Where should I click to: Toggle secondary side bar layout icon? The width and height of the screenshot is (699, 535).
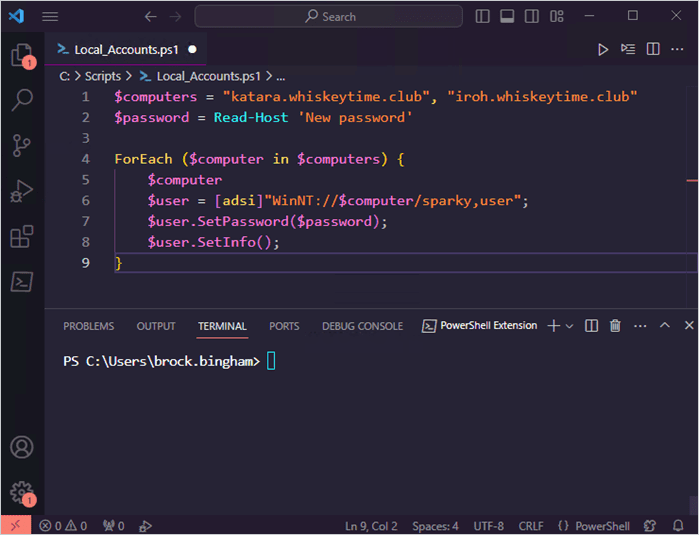(531, 16)
